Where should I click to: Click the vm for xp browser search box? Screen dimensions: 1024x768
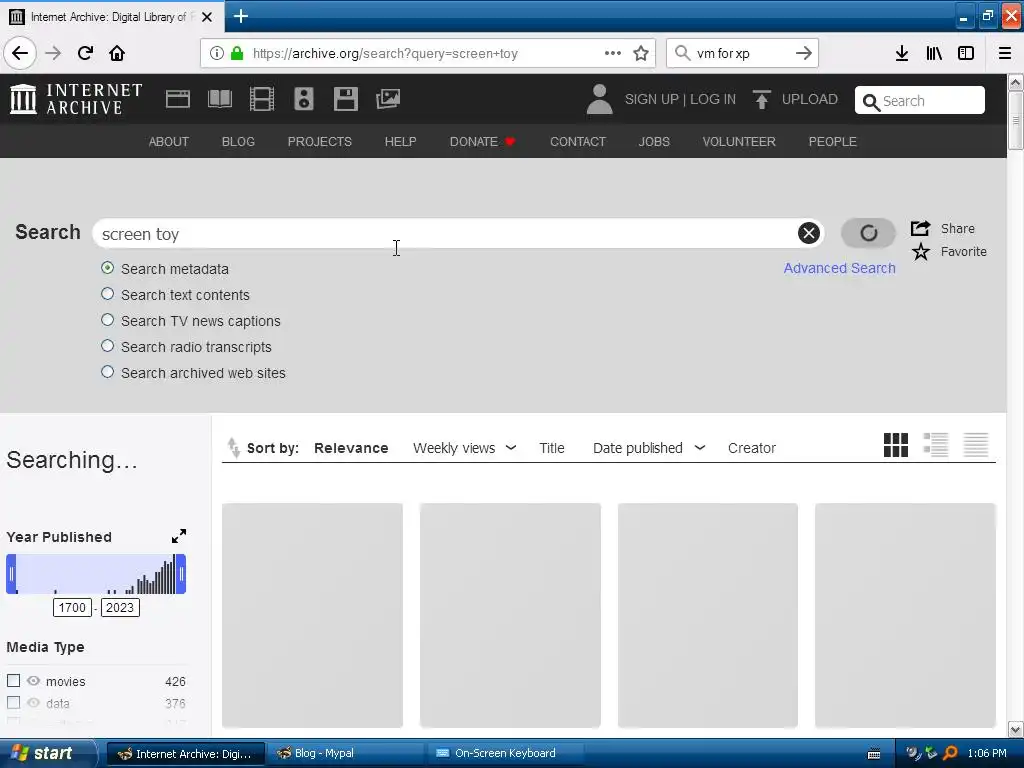tap(742, 53)
